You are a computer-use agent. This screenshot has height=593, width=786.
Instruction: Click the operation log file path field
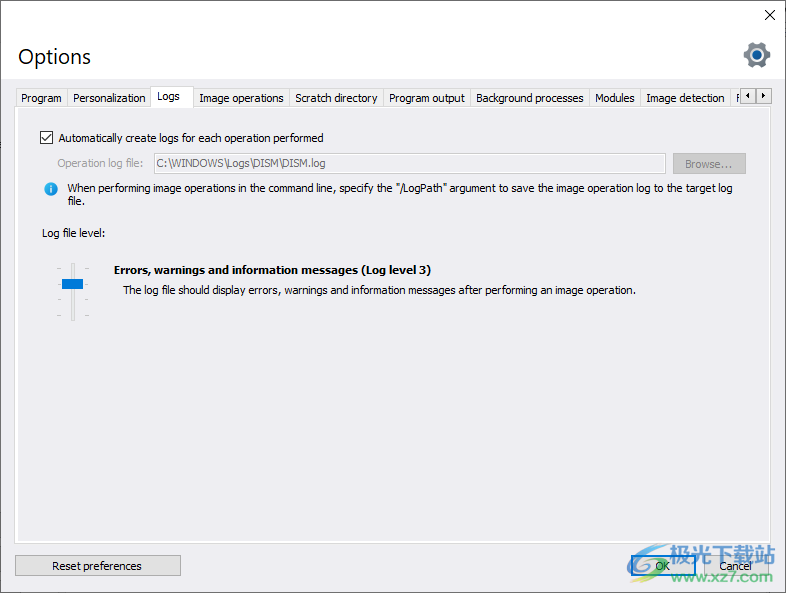(x=409, y=164)
